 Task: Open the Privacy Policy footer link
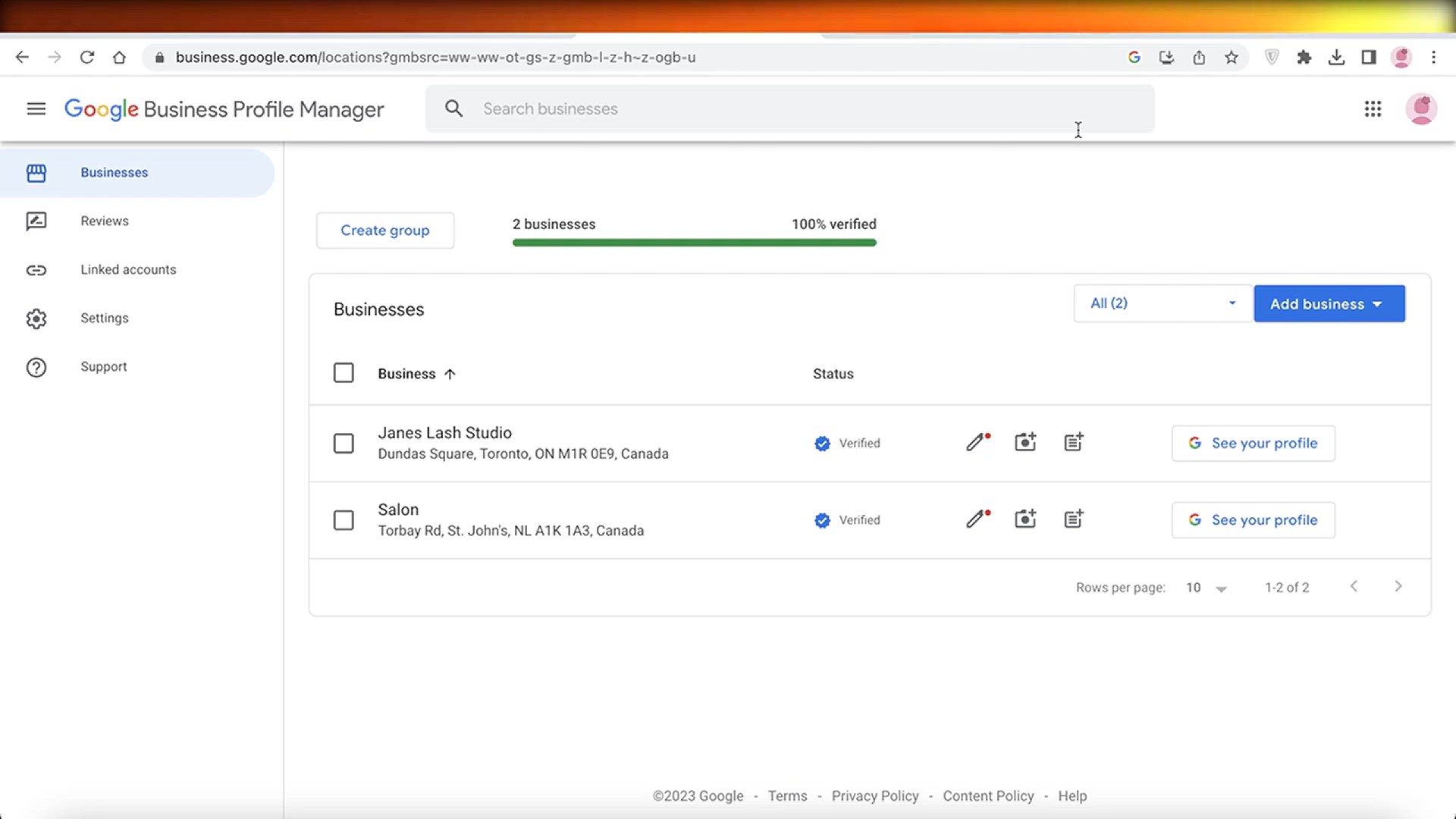pos(875,795)
